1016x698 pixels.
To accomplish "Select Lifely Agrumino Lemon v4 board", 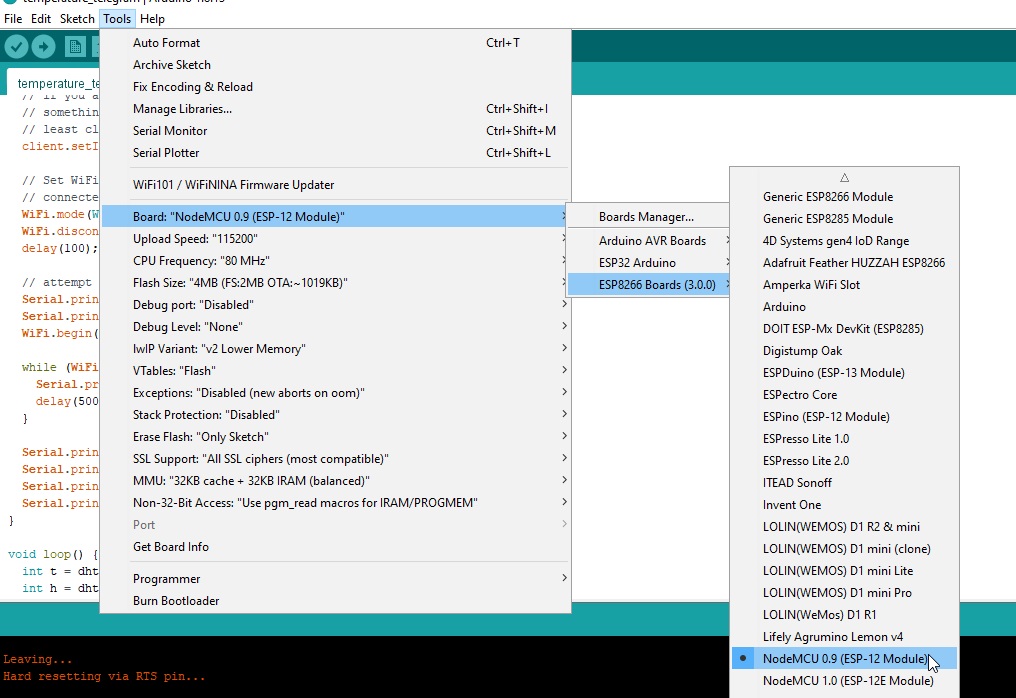I will 844,638.
